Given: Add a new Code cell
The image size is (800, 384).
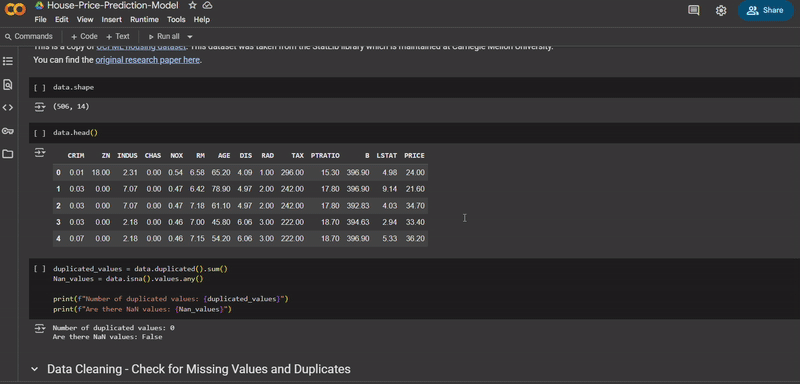Looking at the screenshot, I should click(x=84, y=37).
